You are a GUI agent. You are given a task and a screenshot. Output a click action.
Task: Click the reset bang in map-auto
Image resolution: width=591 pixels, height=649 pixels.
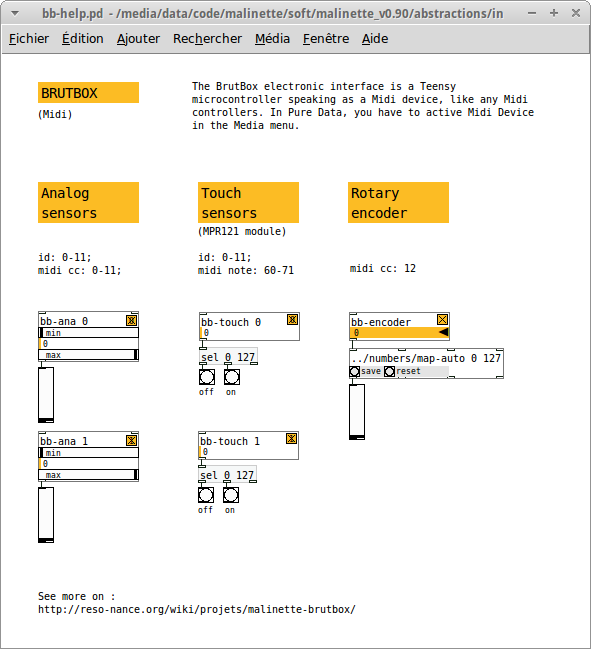[389, 372]
